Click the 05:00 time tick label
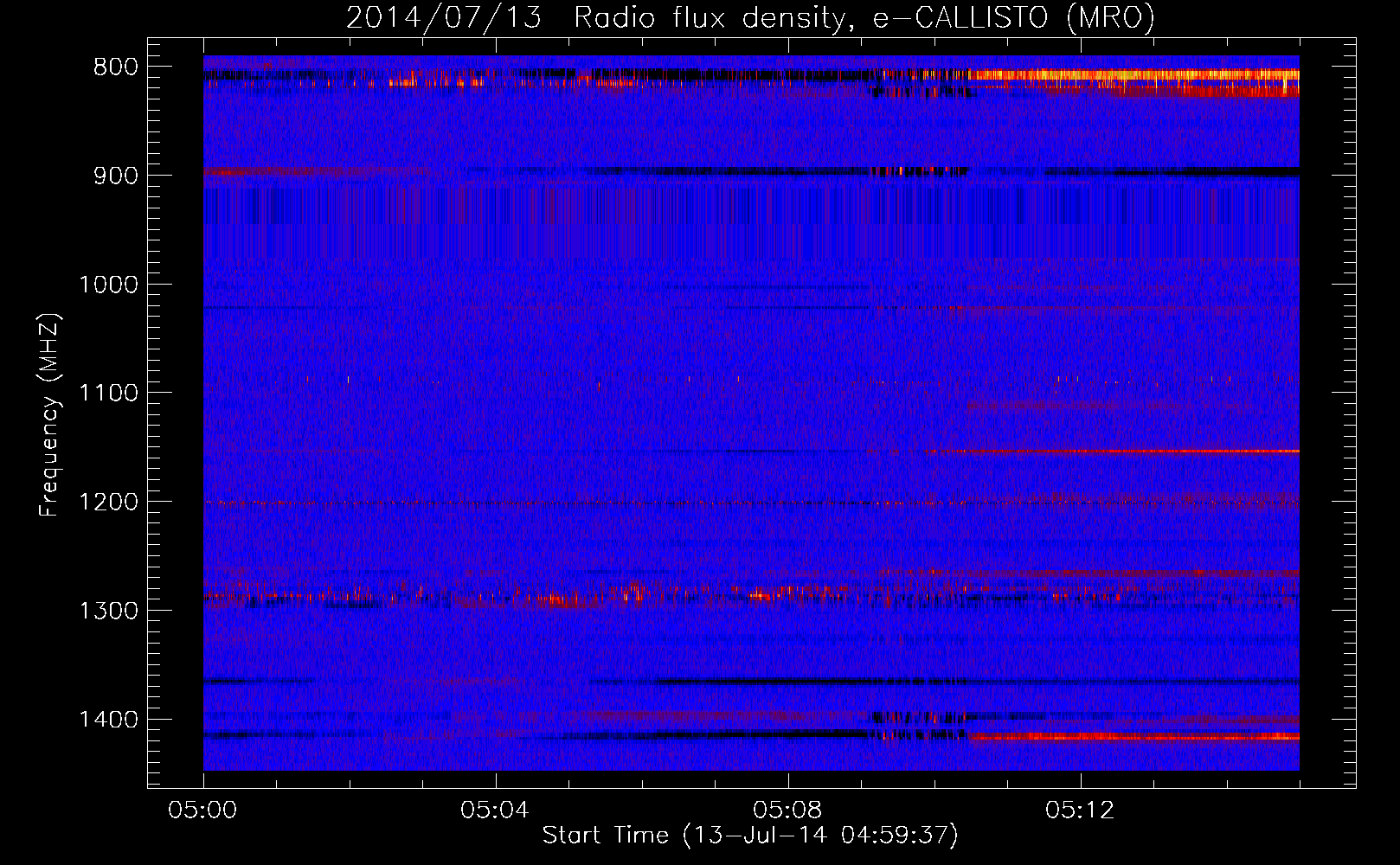Screen dimensions: 1400x865 [x=203, y=811]
